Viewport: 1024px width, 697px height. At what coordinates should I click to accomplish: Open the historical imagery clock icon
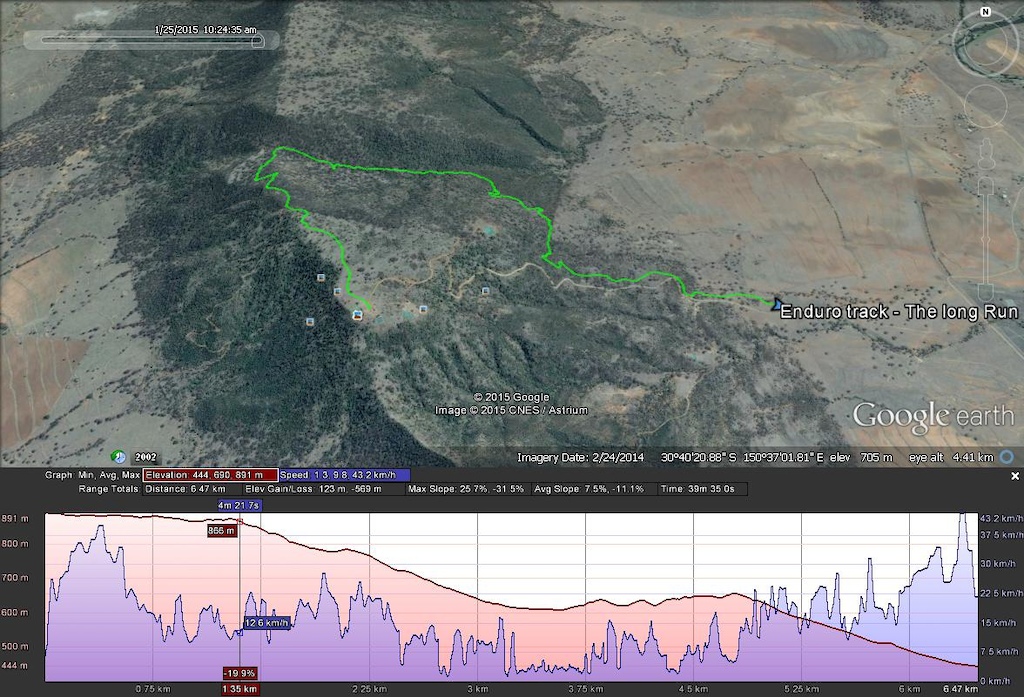pos(118,456)
